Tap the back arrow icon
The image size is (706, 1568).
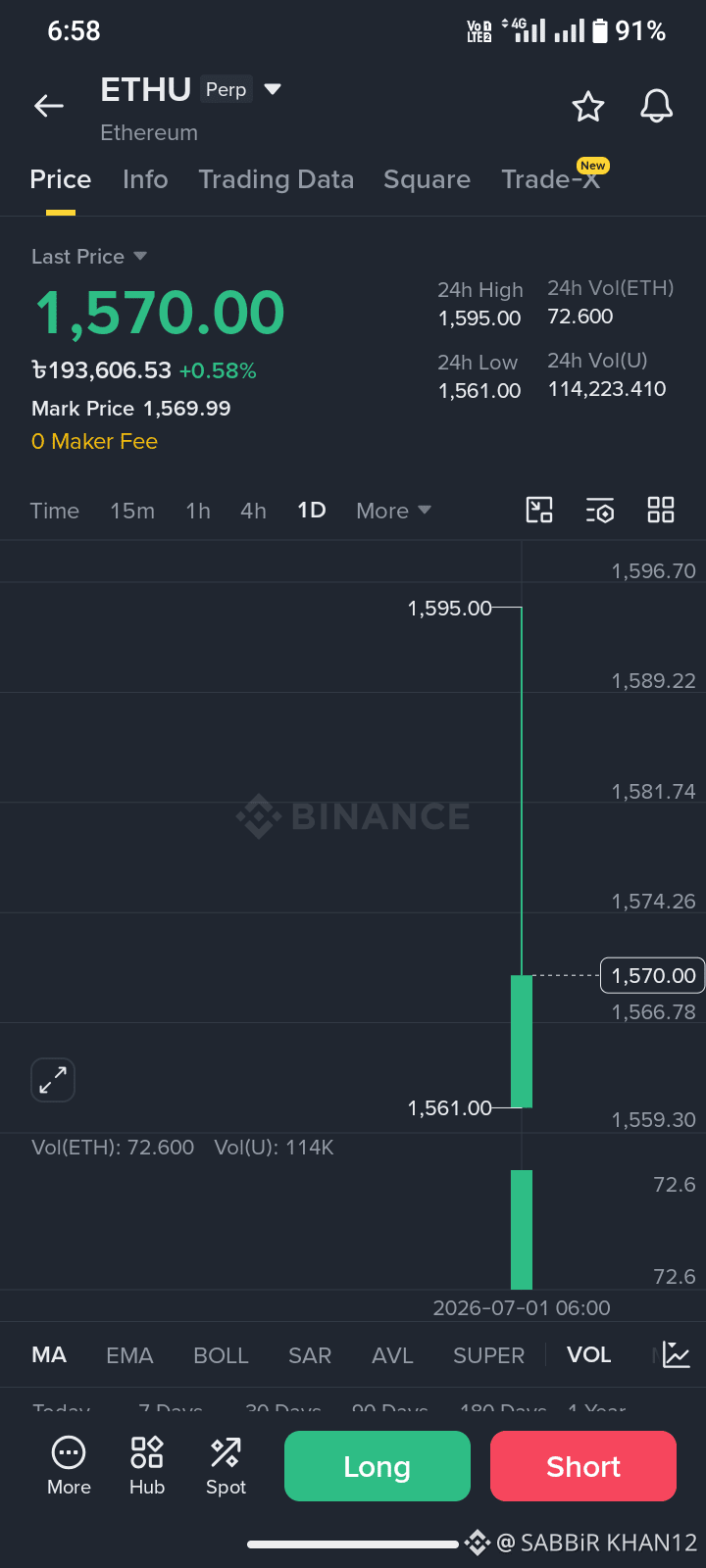pos(49,106)
